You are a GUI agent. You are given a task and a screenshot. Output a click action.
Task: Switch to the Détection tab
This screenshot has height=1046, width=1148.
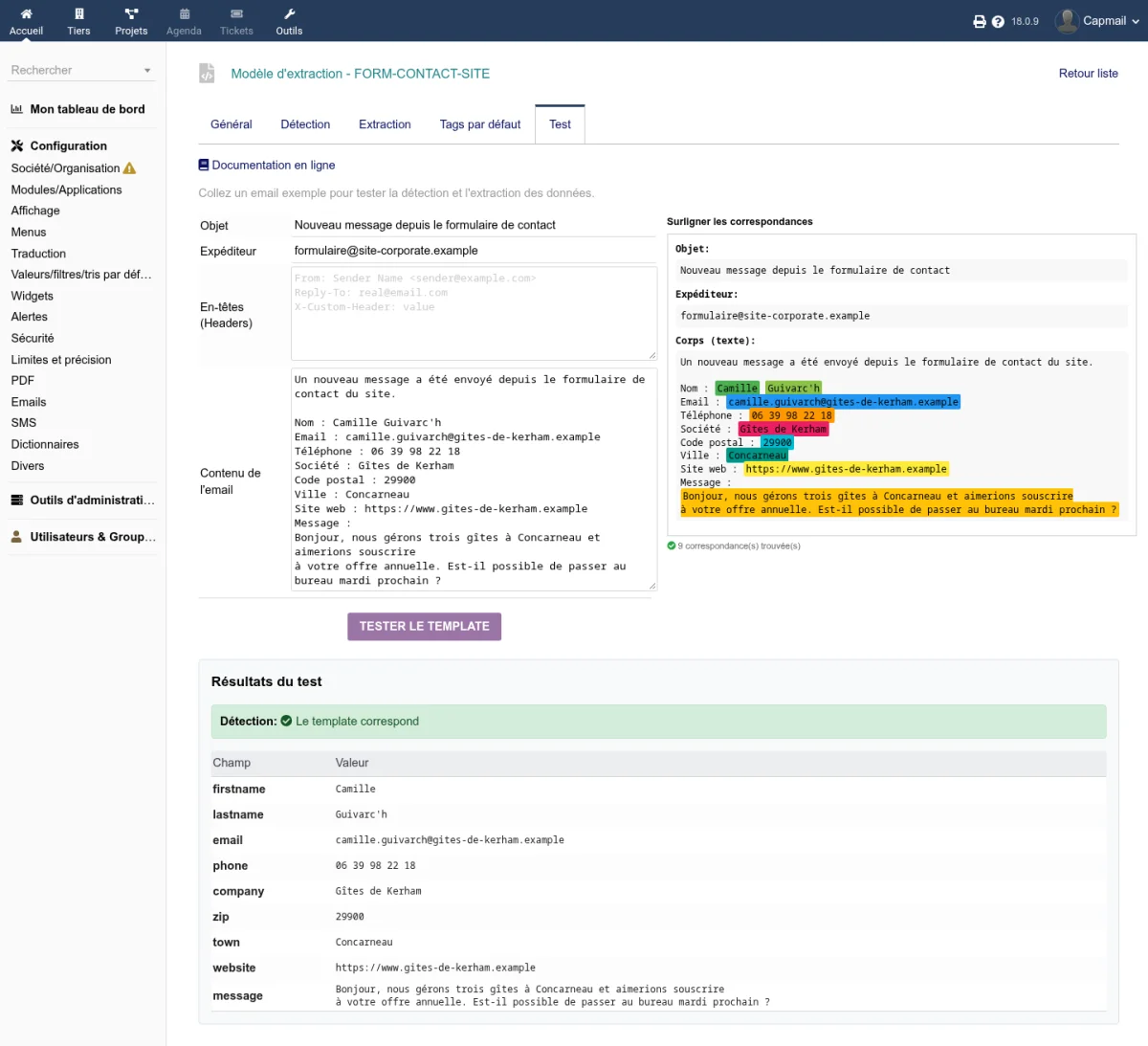tap(305, 124)
